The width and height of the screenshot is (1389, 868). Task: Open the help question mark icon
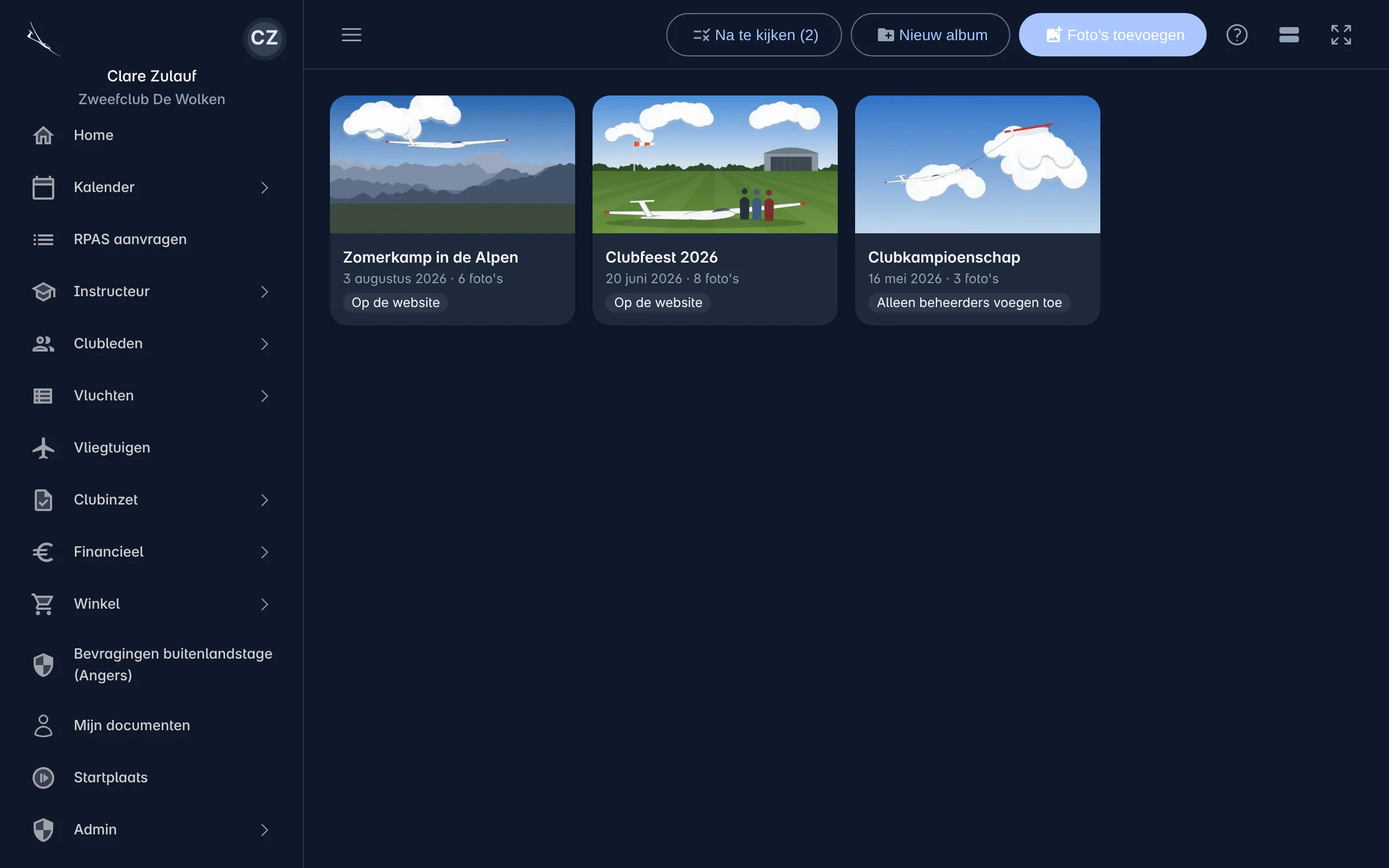(1237, 35)
